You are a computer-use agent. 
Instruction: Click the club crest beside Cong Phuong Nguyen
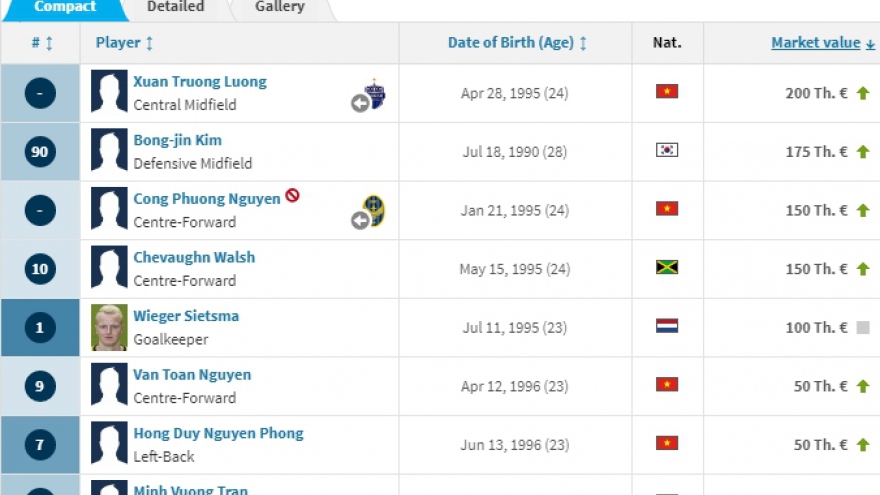coord(375,211)
